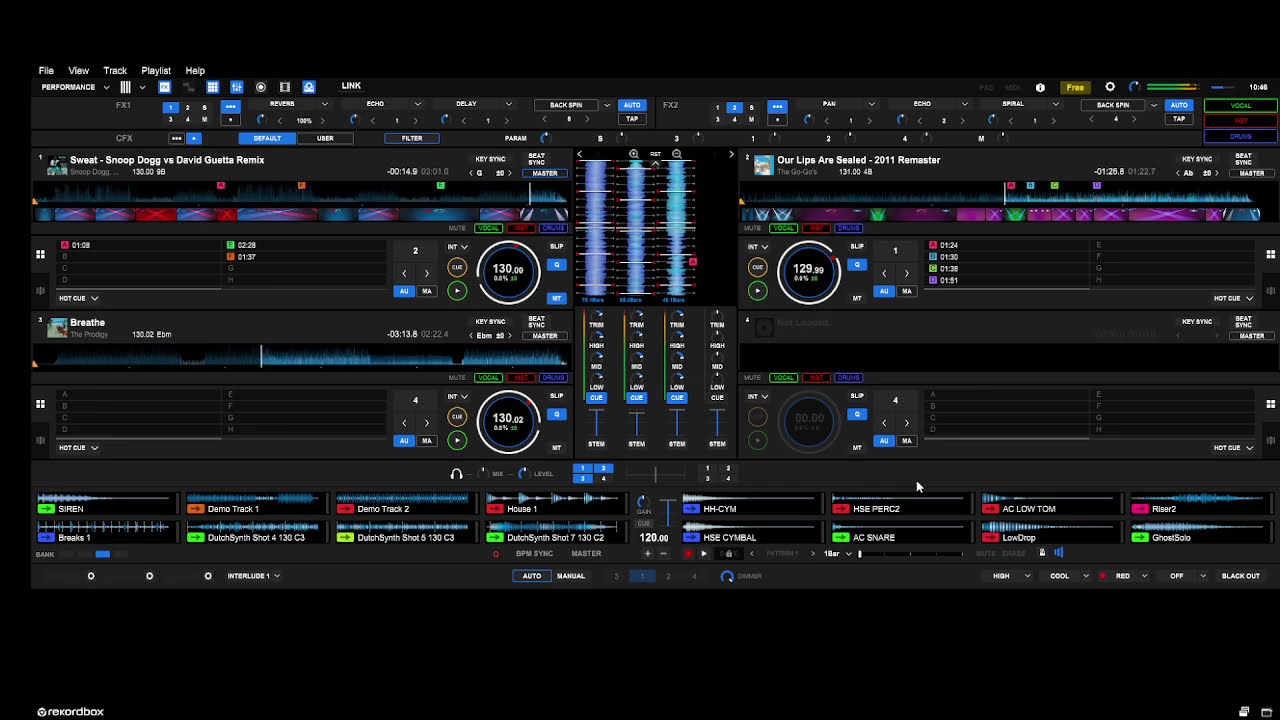
Task: Jump to hot cue A 01:08 on deck 1
Action: click(141, 245)
